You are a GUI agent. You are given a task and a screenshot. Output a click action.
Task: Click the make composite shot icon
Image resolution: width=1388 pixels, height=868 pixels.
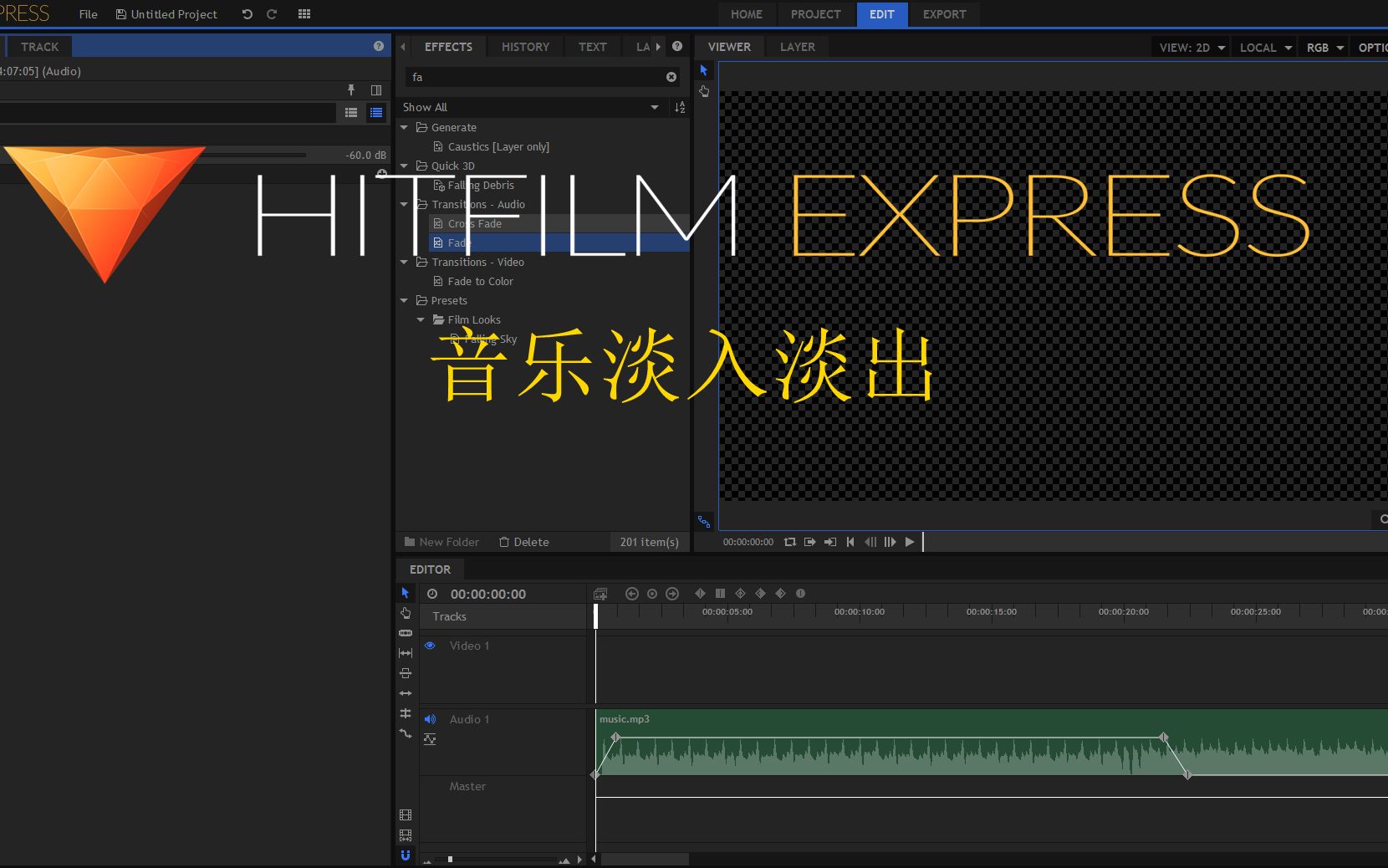(x=600, y=594)
